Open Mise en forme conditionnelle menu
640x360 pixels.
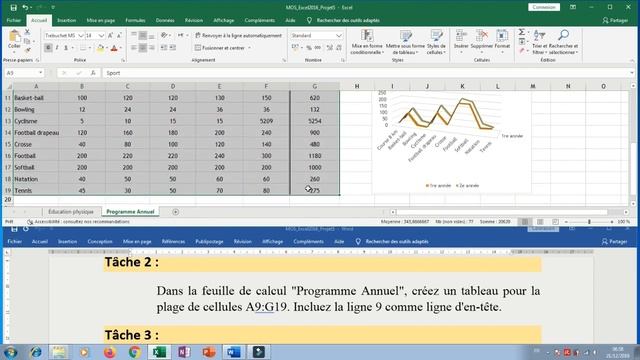(x=367, y=42)
